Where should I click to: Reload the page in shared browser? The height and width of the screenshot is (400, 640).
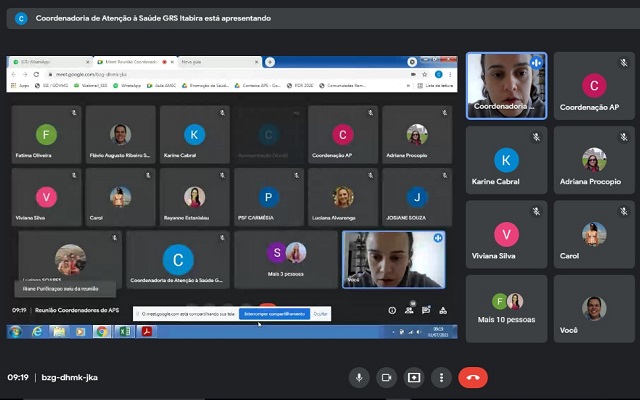[36, 74]
